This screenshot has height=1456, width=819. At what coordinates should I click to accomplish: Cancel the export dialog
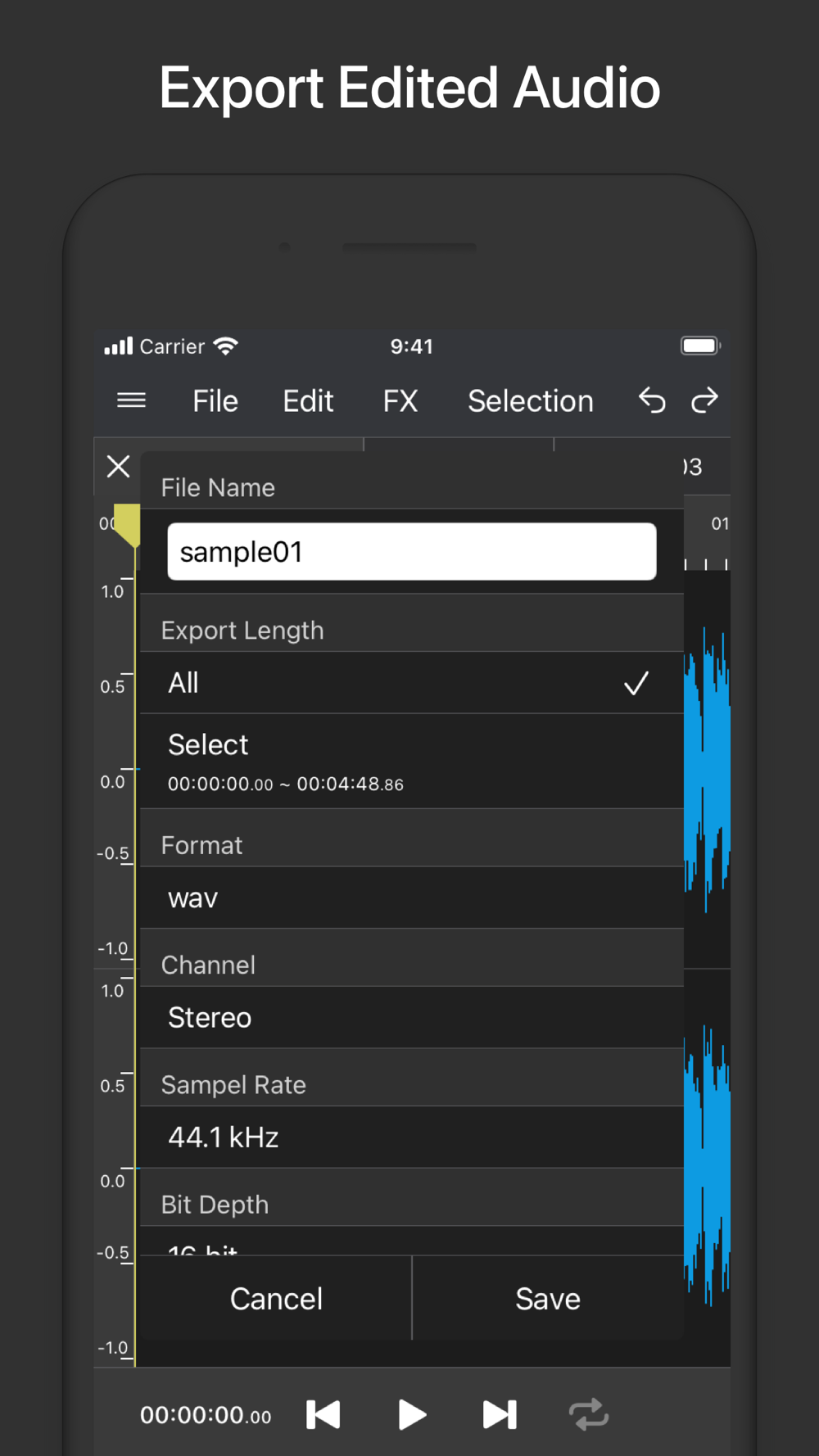coord(276,1299)
